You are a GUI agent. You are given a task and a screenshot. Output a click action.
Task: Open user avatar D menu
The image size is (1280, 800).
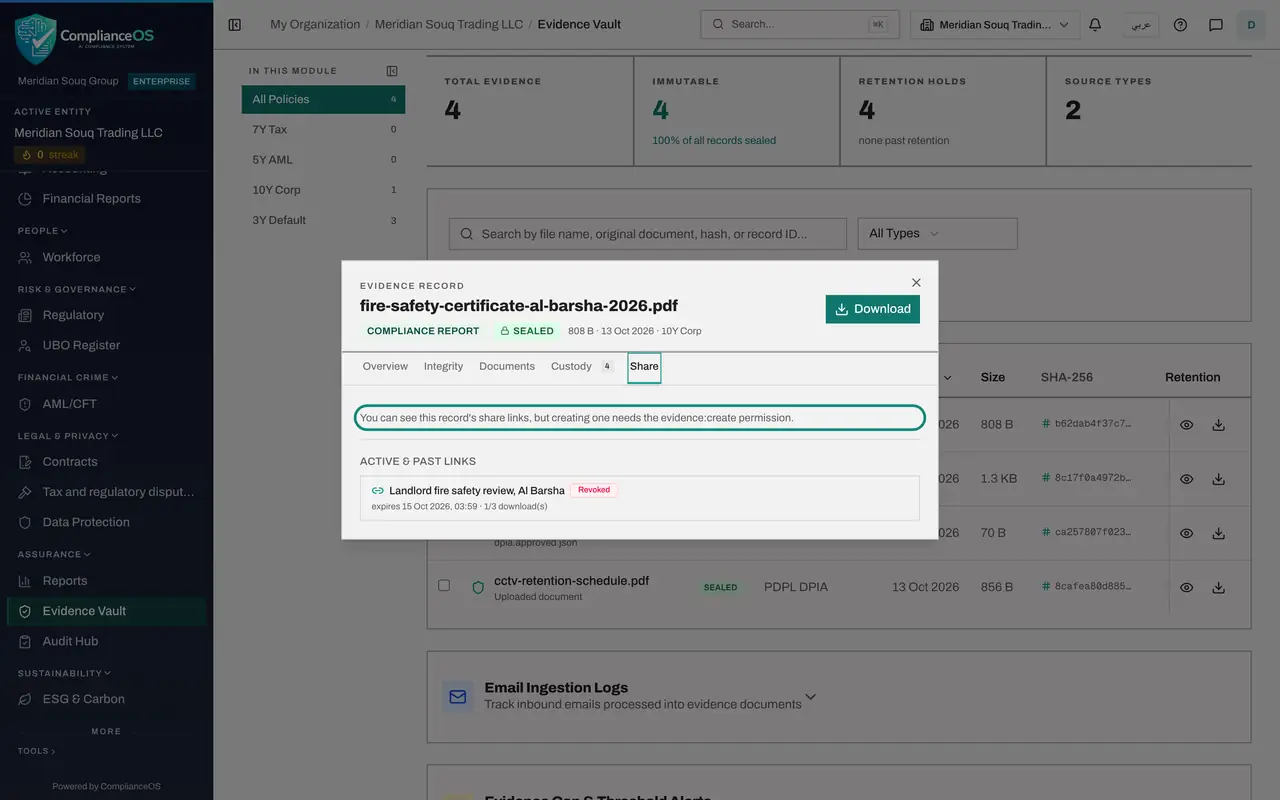[1251, 25]
